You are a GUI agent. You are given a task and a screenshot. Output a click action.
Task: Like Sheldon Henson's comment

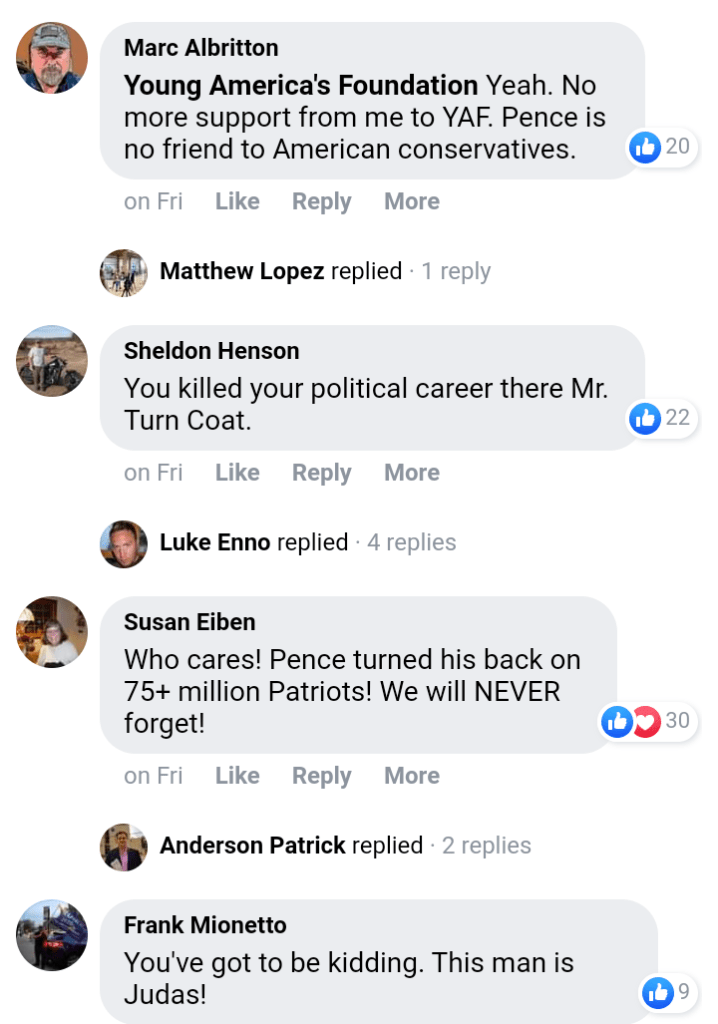(x=237, y=472)
